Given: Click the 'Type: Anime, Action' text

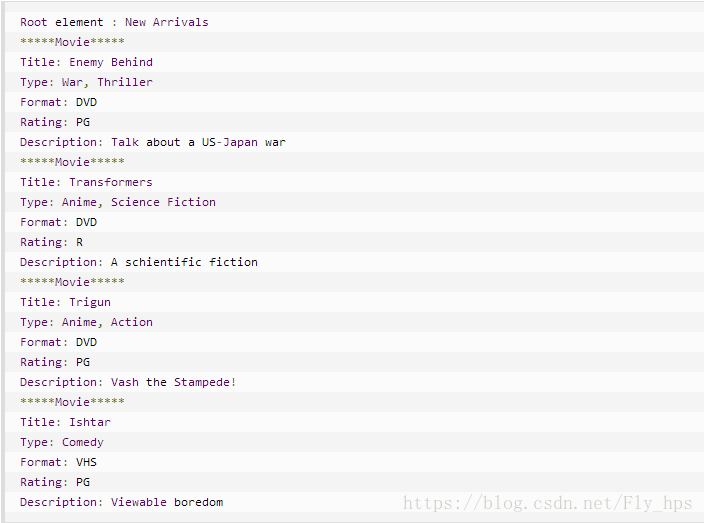Looking at the screenshot, I should tap(86, 322).
